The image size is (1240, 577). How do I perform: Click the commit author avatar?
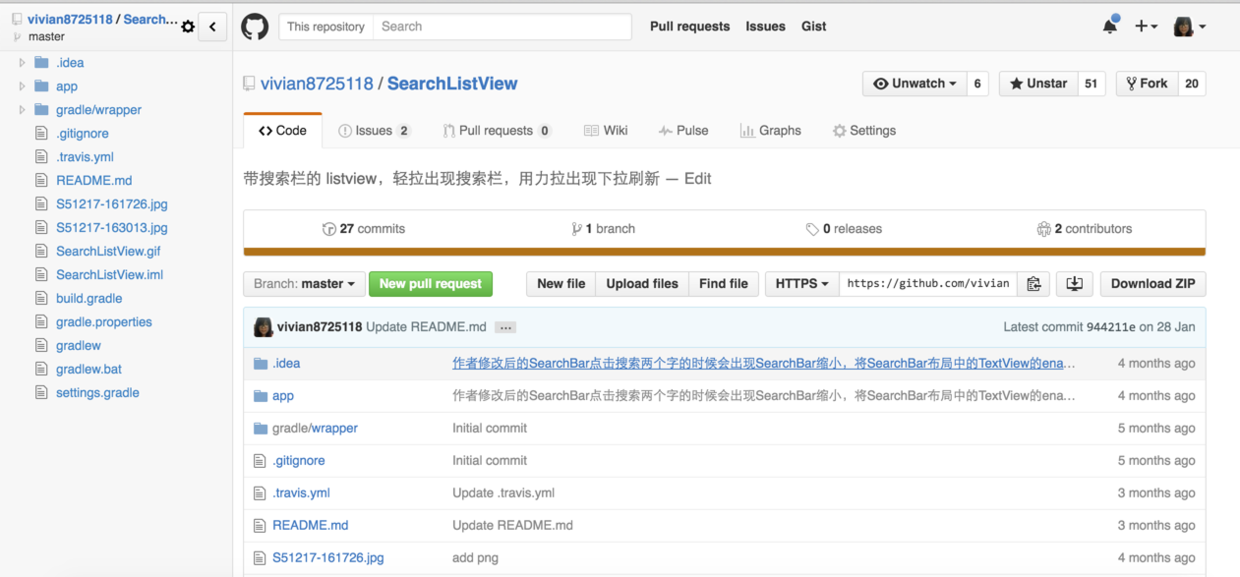[x=263, y=327]
